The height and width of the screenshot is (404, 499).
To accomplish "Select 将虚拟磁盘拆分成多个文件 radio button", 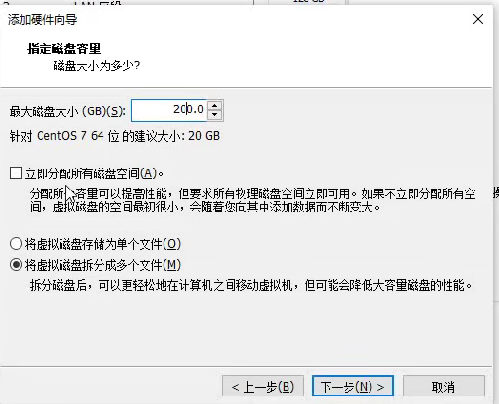I will pos(16,265).
